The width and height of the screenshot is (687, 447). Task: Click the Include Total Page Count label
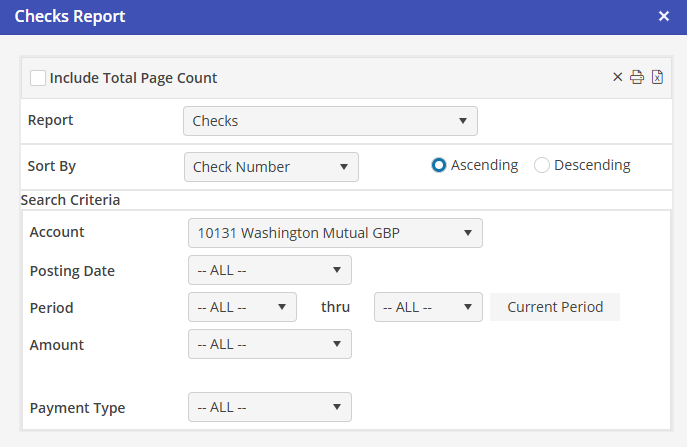133,78
